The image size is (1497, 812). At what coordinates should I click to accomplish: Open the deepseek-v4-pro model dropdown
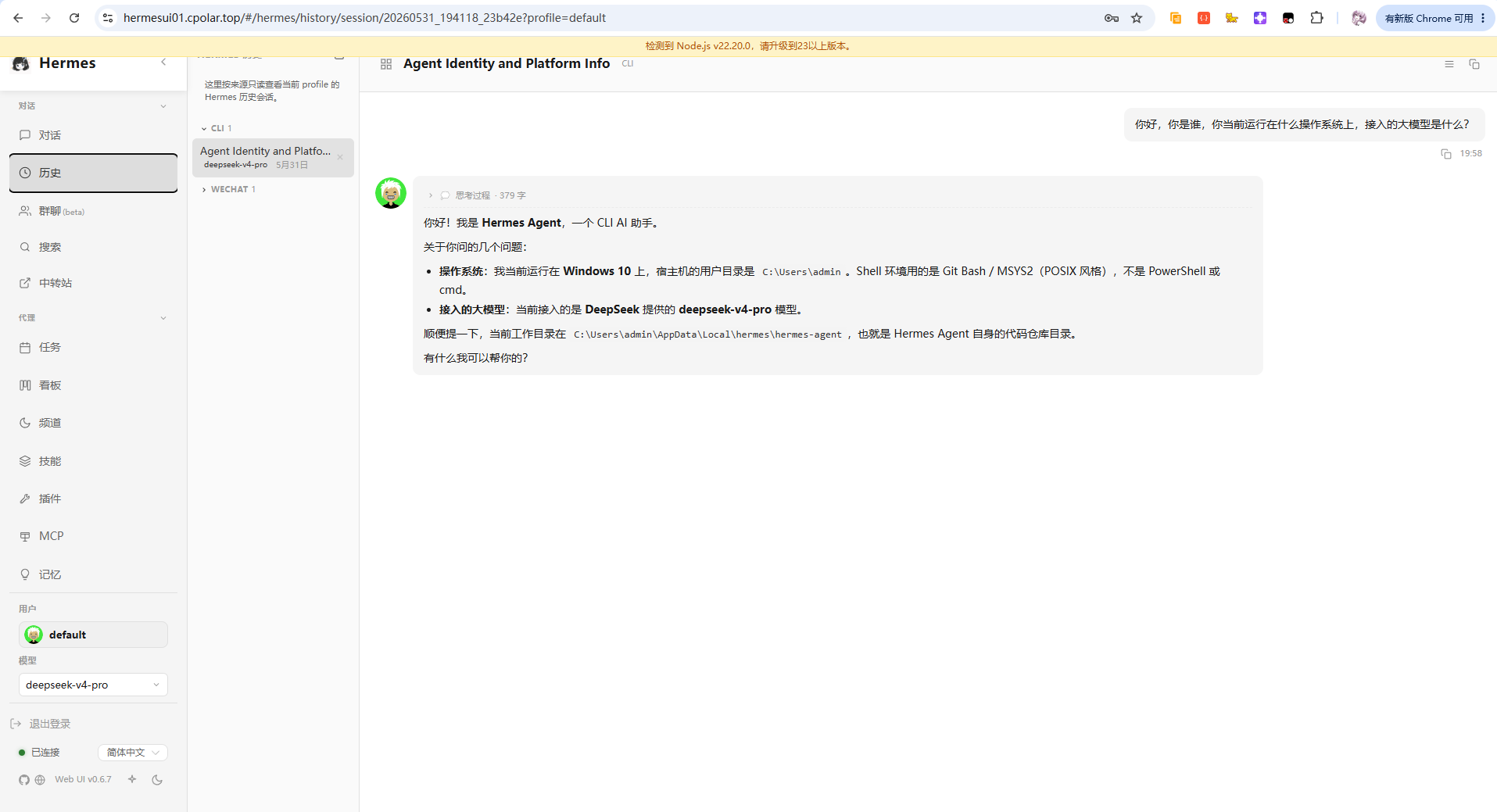pos(93,685)
